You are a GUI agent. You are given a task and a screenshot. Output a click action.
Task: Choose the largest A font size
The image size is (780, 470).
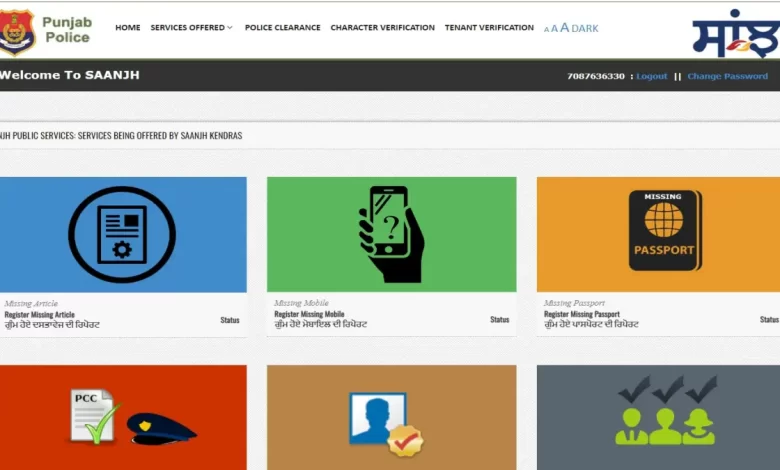point(564,28)
